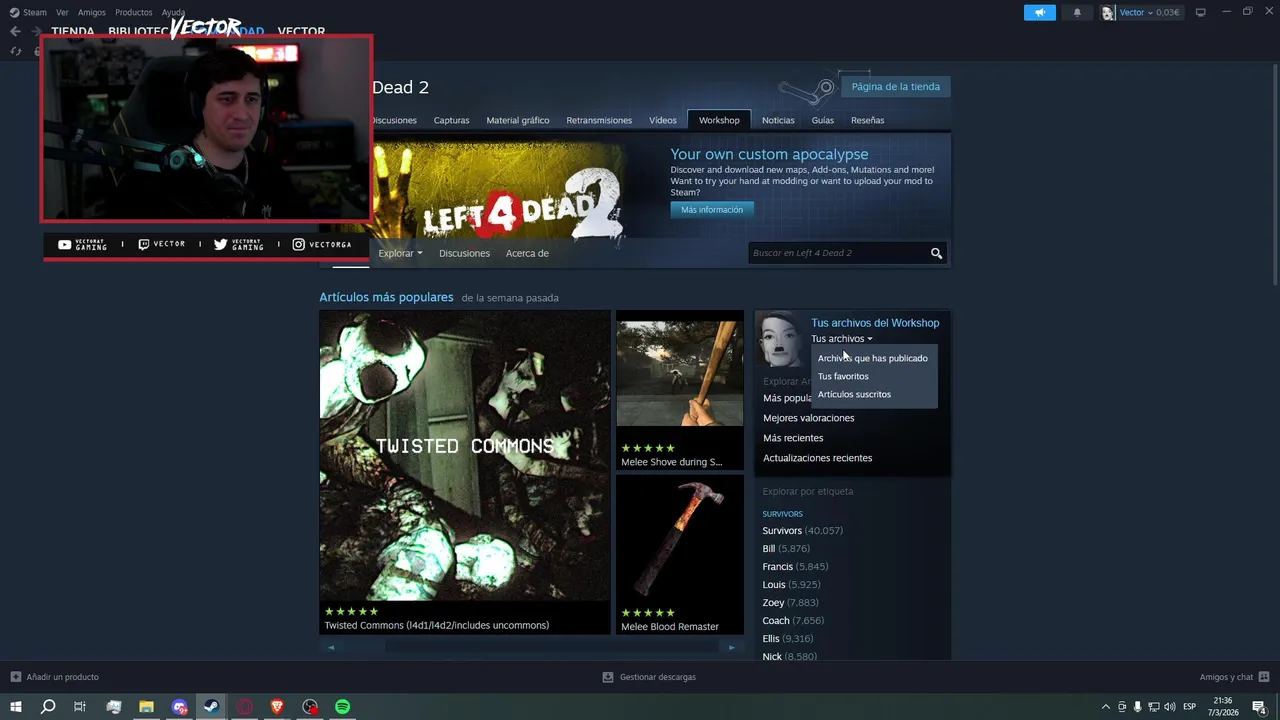Open the Amigos menu
Viewport: 1280px width, 720px height.
click(x=92, y=12)
